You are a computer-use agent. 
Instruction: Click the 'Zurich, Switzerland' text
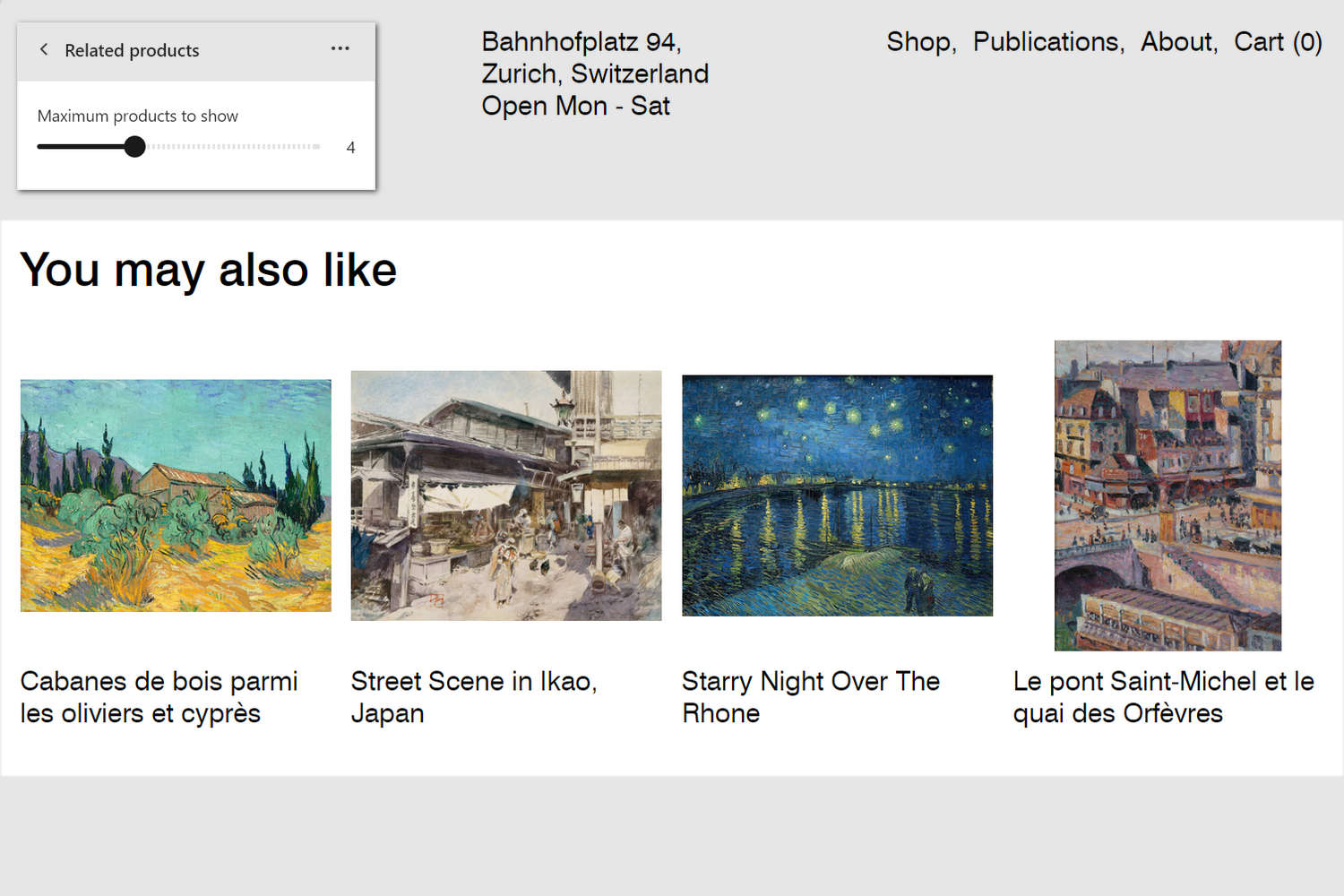(x=595, y=73)
